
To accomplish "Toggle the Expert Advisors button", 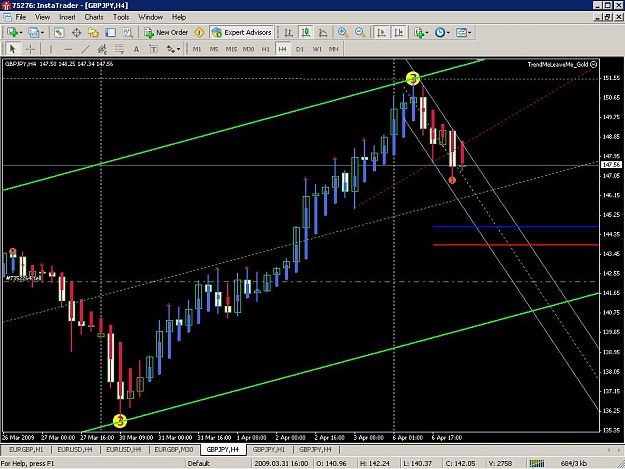I will coord(242,32).
